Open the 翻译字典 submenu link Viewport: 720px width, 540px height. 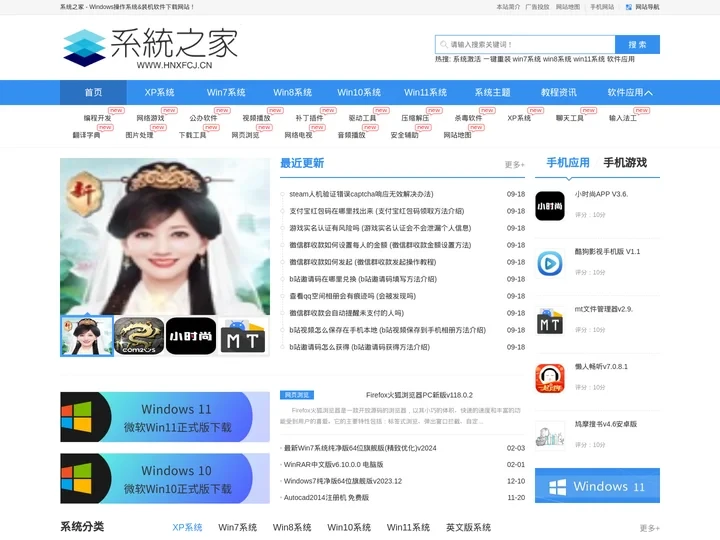click(86, 135)
